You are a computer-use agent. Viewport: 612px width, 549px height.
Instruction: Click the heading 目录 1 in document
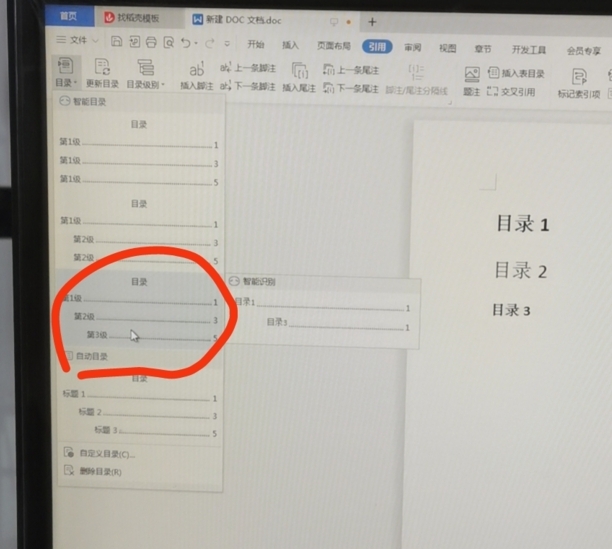[523, 224]
